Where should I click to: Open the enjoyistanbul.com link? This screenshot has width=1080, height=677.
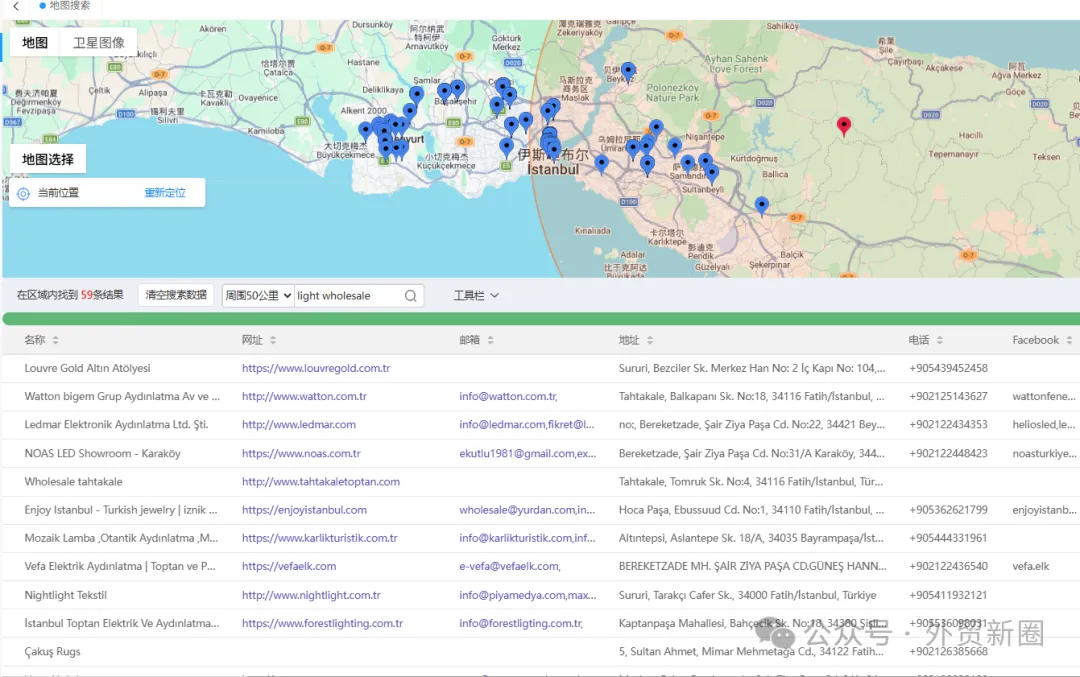coord(304,510)
